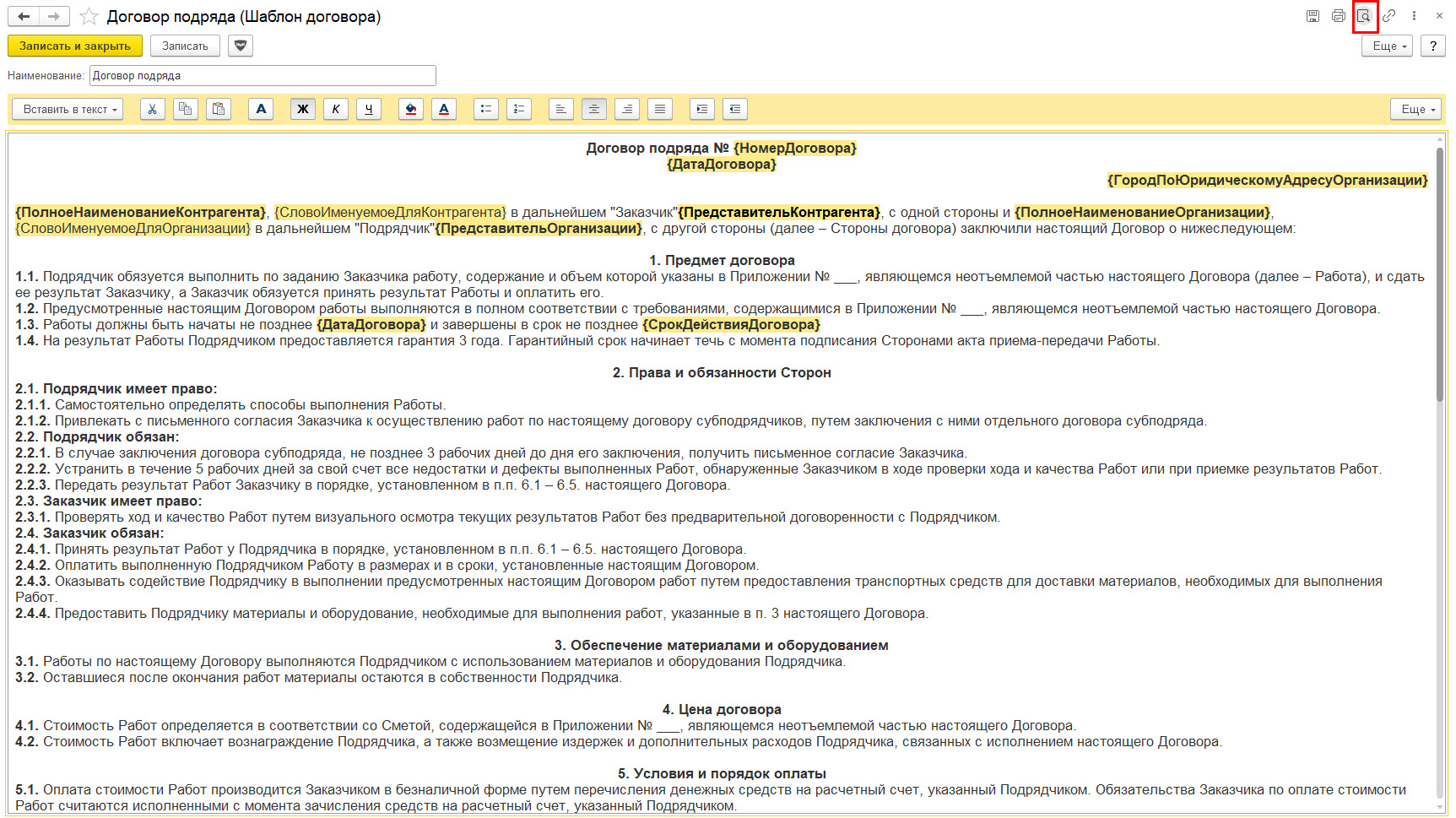Click heading 3. Обеспечение материалами и оборудованием
Viewport: 1456px width, 818px height.
click(722, 645)
